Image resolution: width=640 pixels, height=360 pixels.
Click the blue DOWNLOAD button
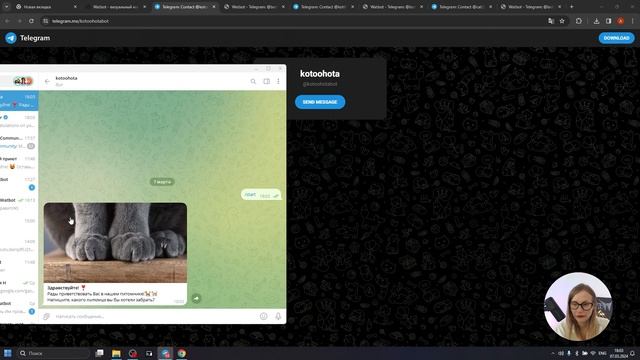(x=616, y=38)
